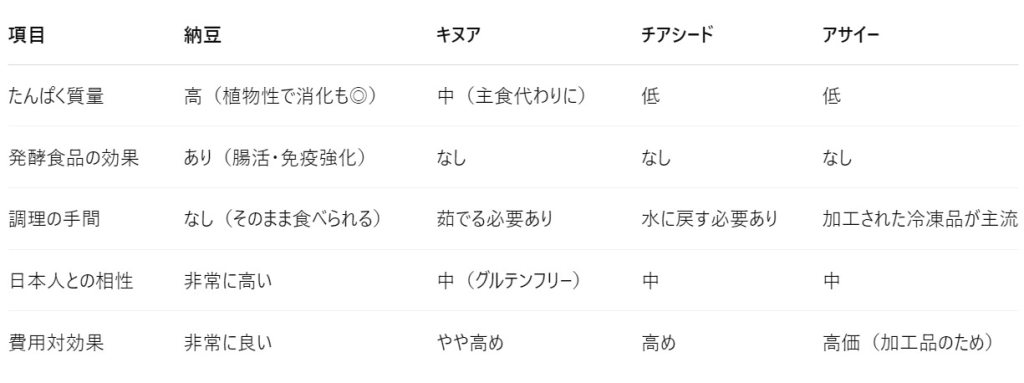
Task: Select the cell 中（グルテンフリー）
Action: 509,281
